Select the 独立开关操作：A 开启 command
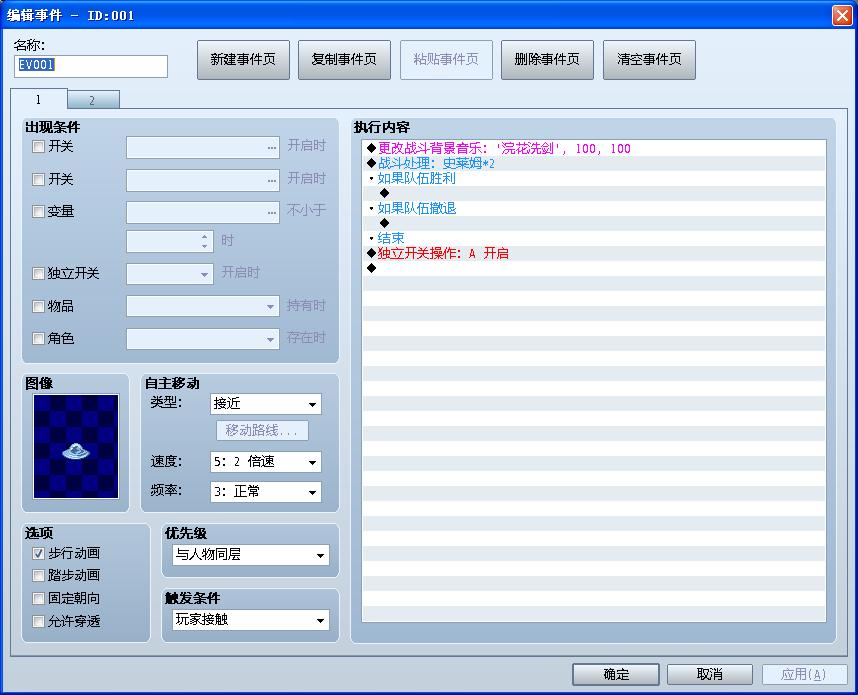This screenshot has width=858, height=695. [594, 253]
